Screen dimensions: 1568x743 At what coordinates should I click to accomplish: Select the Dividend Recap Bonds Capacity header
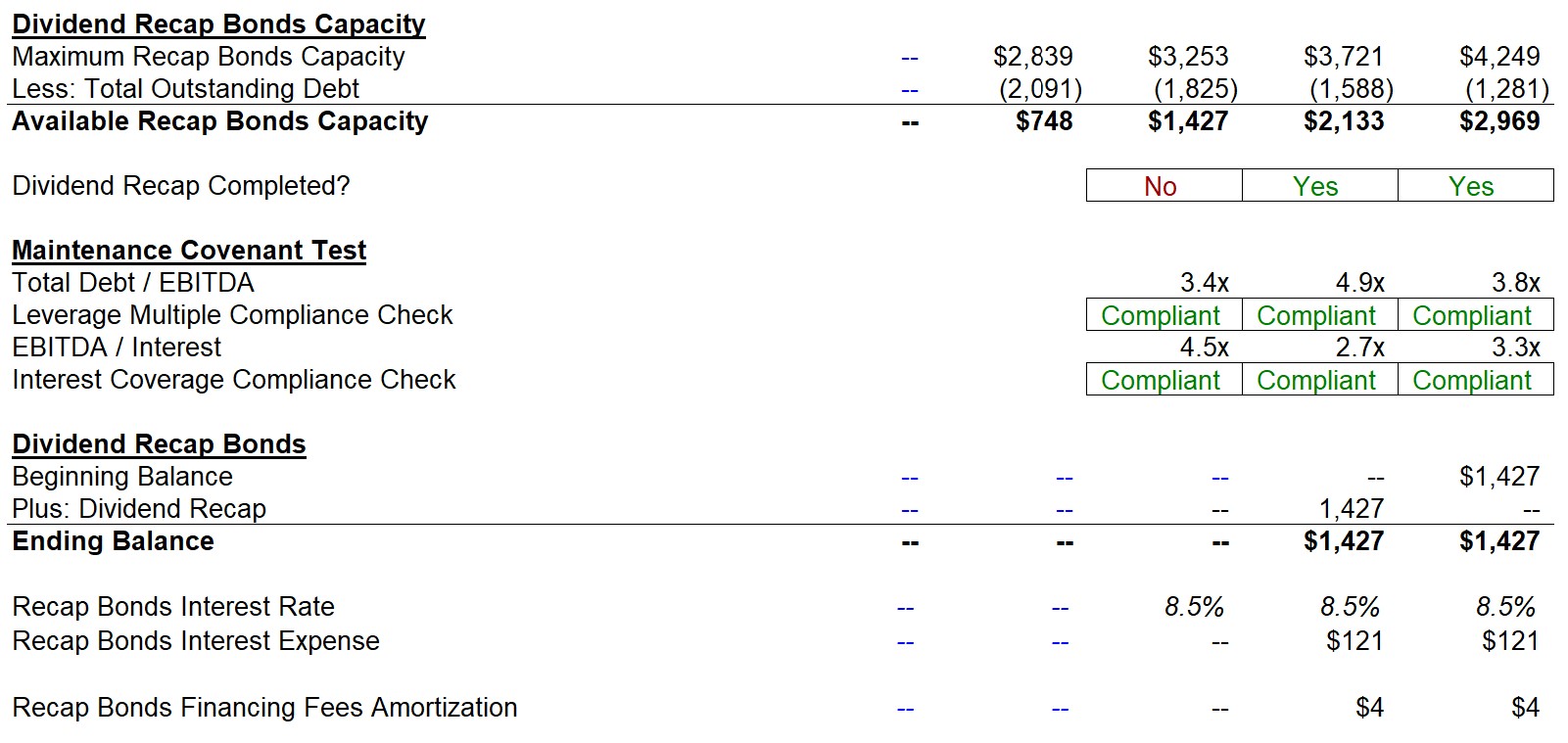point(218,24)
